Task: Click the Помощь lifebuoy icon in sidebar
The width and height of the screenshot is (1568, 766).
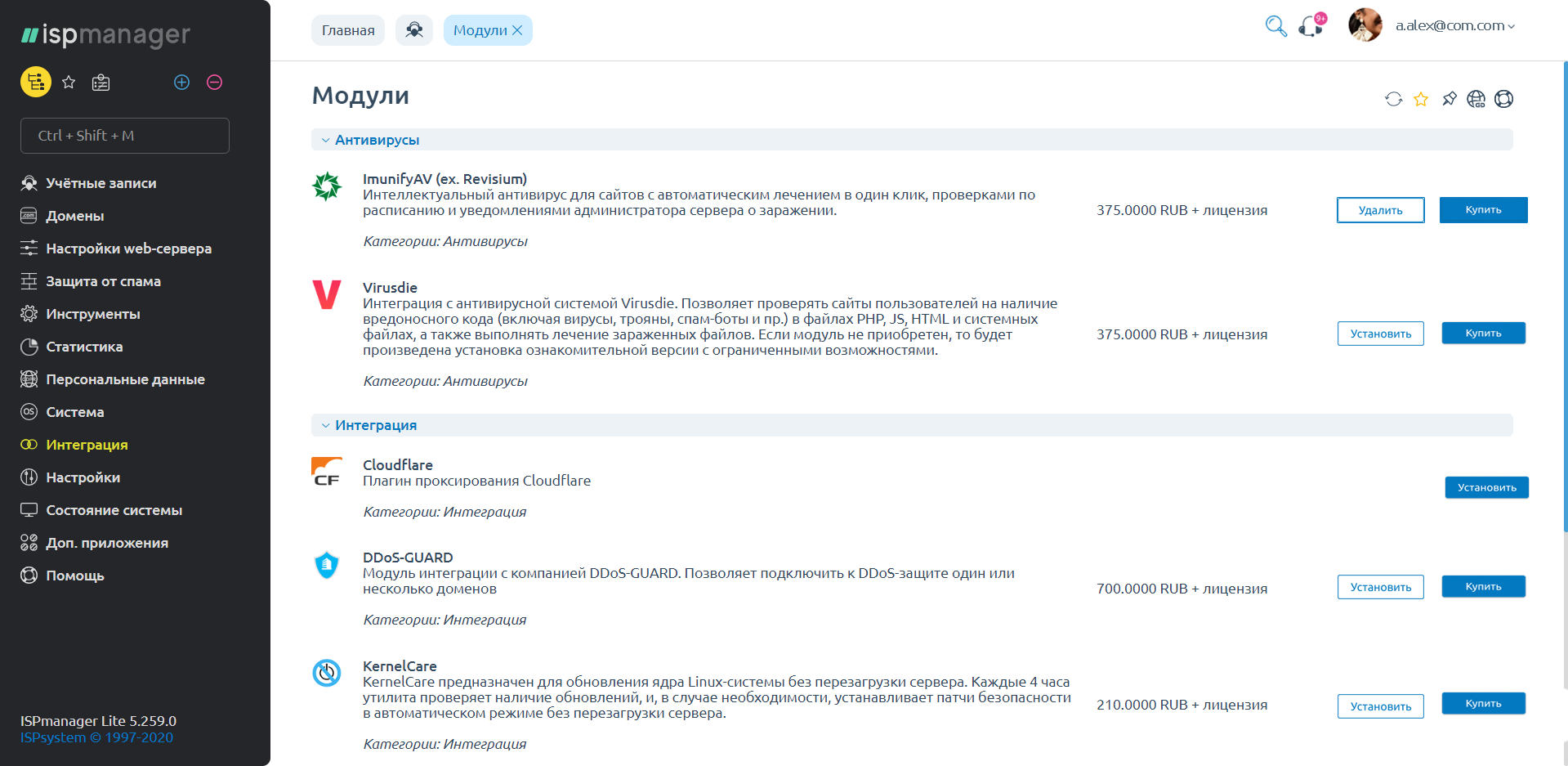Action: point(29,576)
